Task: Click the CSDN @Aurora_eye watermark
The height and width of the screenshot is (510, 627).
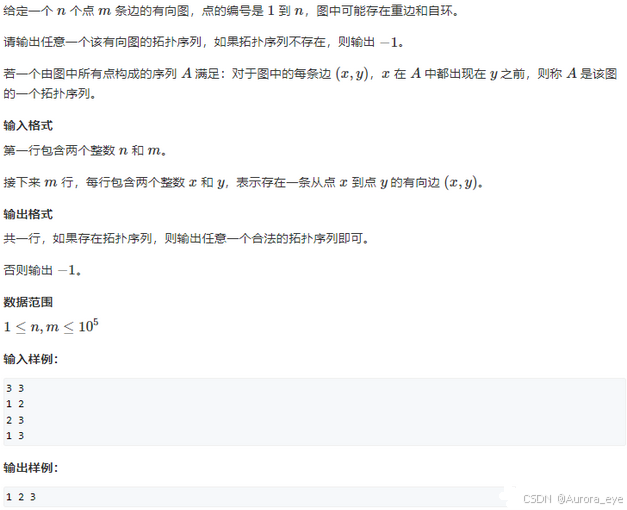Action: click(573, 499)
